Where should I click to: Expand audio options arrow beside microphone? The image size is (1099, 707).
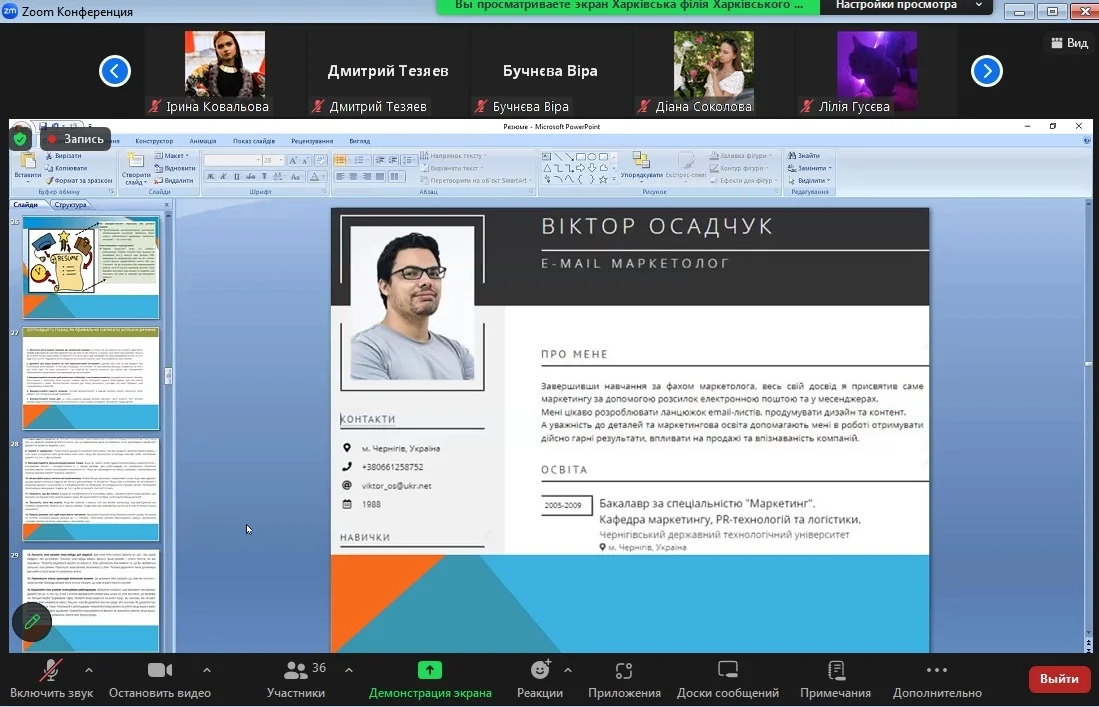coord(89,670)
